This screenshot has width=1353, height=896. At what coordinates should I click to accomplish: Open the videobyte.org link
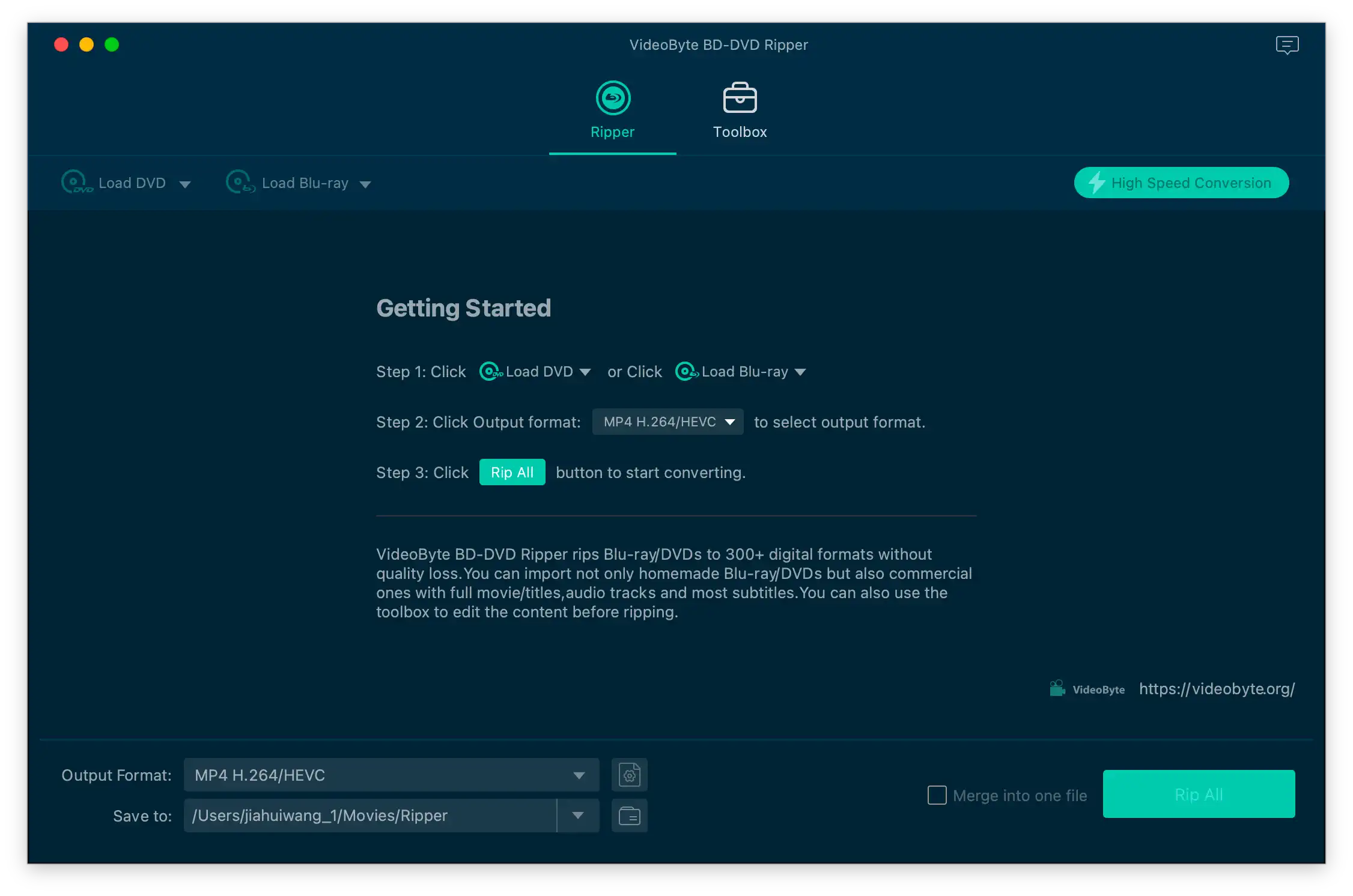(x=1217, y=689)
